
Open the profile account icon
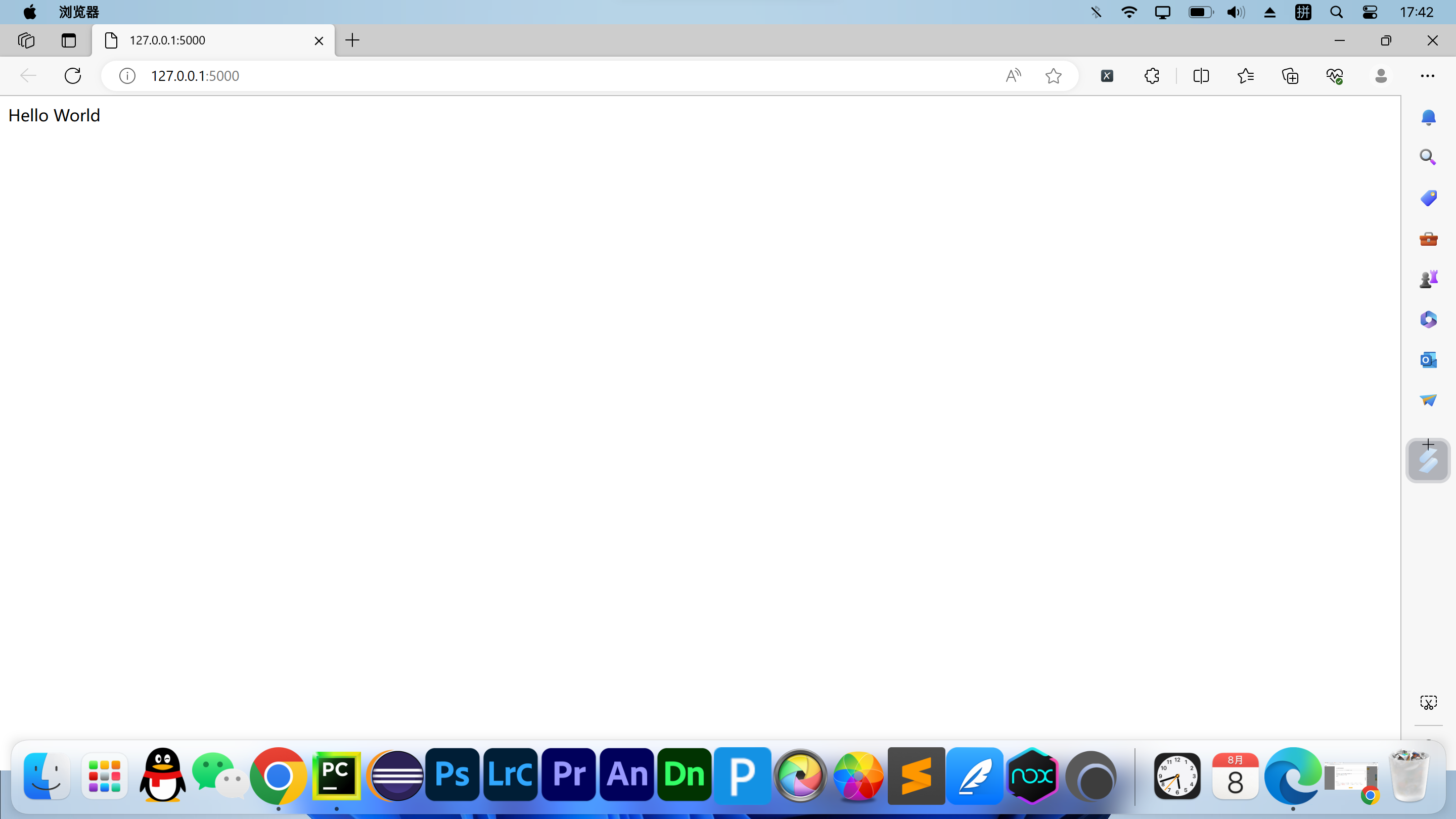coord(1381,76)
